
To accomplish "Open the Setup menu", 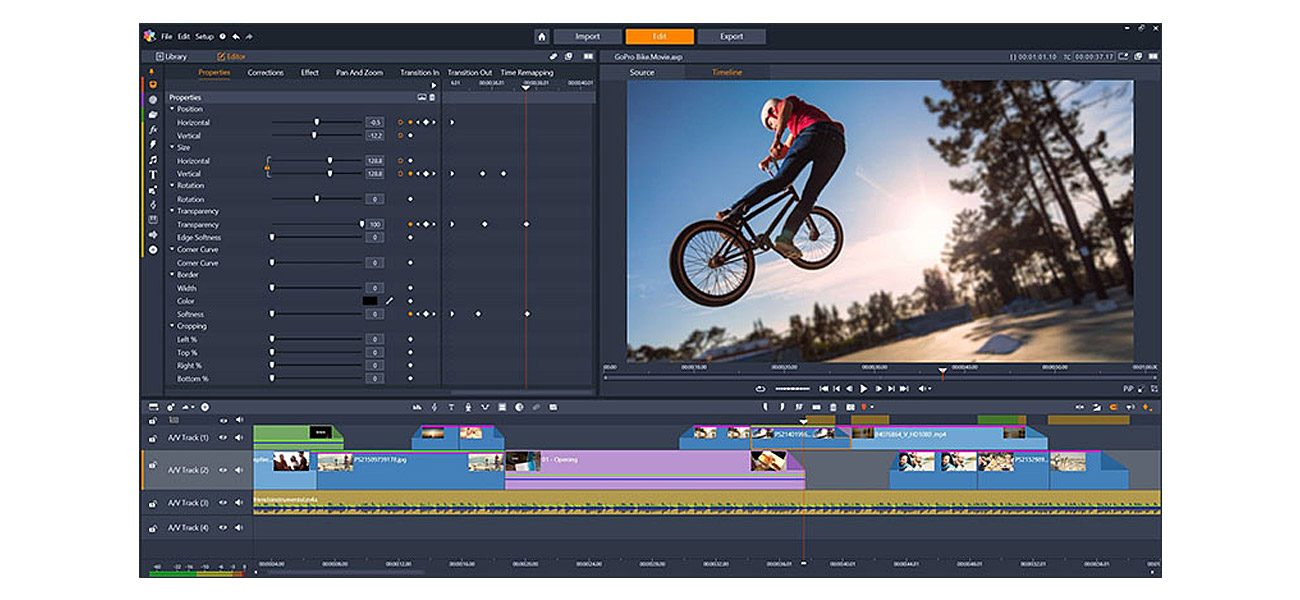I will (204, 36).
